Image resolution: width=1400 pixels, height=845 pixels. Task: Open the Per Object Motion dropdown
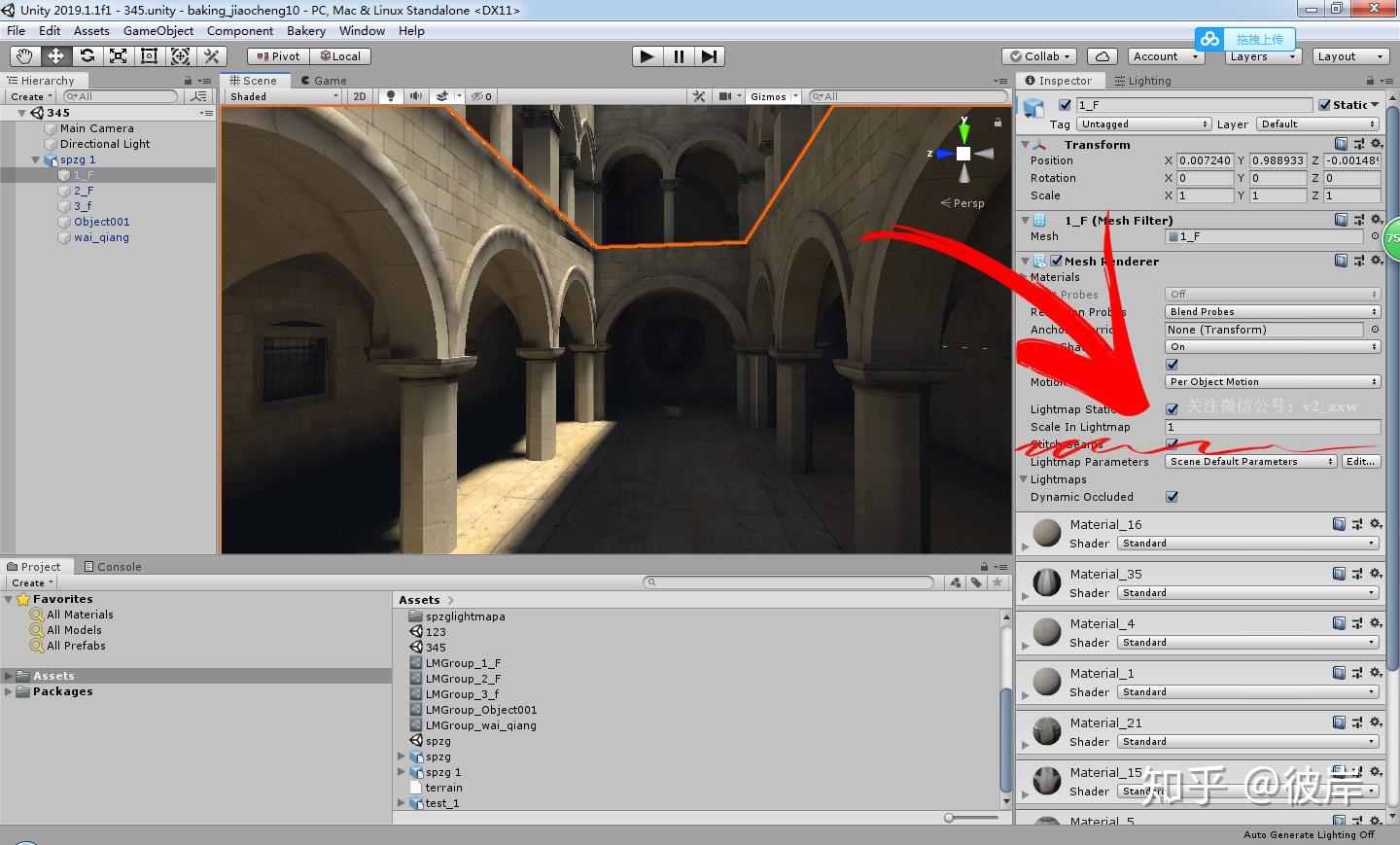(x=1273, y=382)
